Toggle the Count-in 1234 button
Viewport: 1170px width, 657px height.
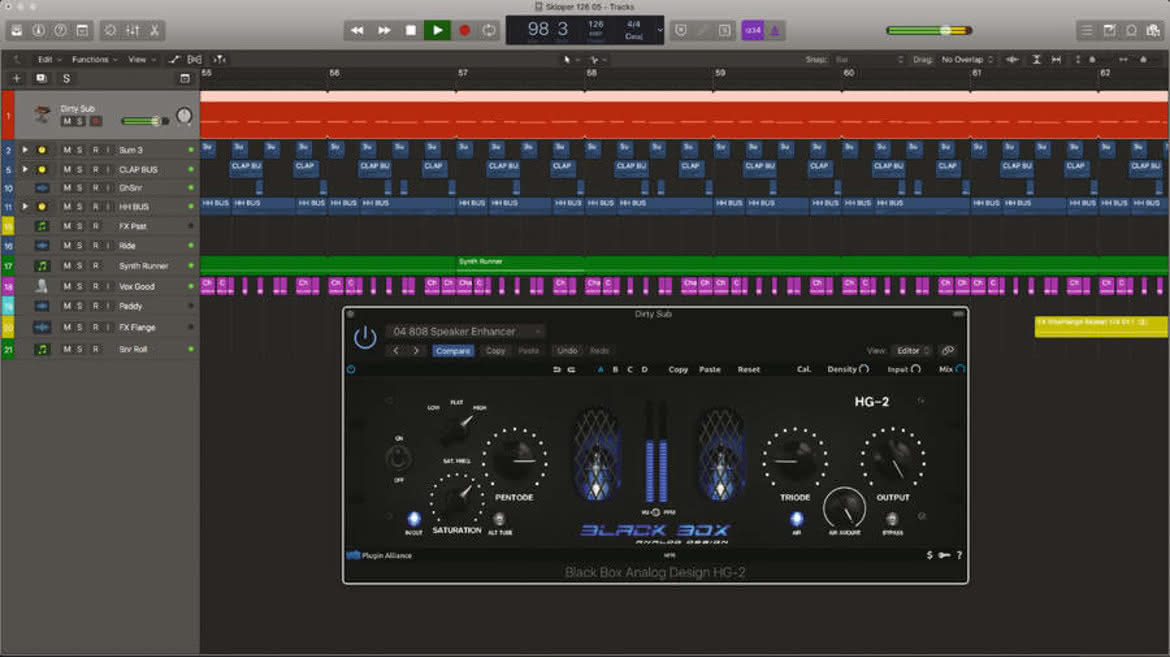coord(753,31)
